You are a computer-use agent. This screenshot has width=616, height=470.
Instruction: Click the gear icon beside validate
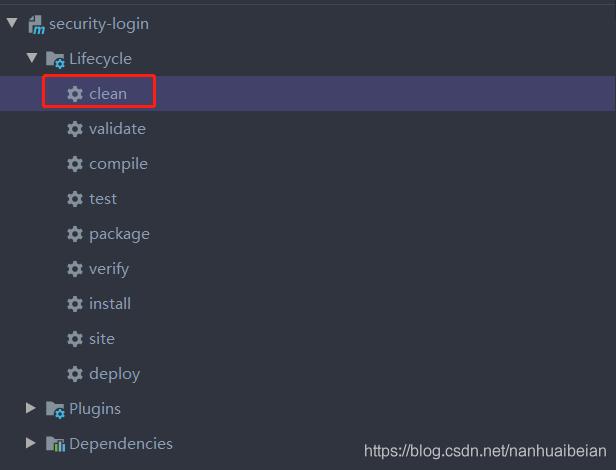[75, 129]
